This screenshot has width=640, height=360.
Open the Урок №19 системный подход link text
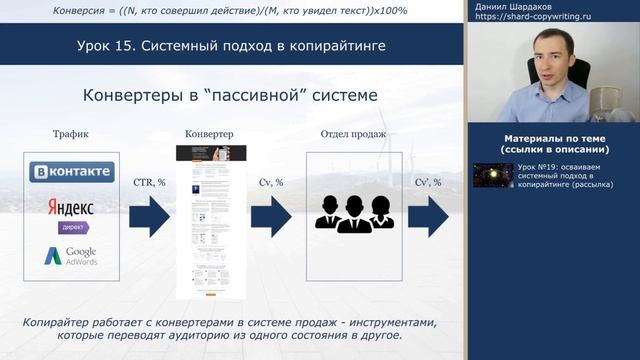pos(565,176)
